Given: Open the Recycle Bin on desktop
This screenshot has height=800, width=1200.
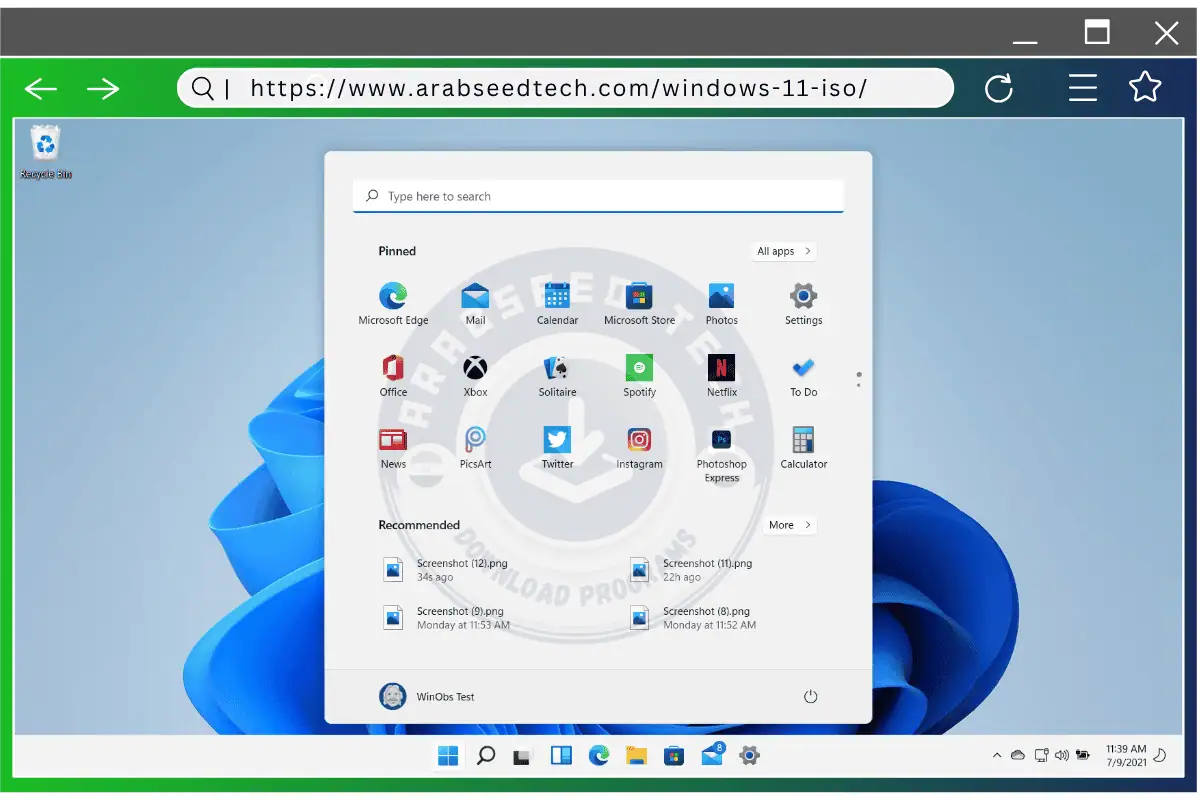Looking at the screenshot, I should [46, 146].
